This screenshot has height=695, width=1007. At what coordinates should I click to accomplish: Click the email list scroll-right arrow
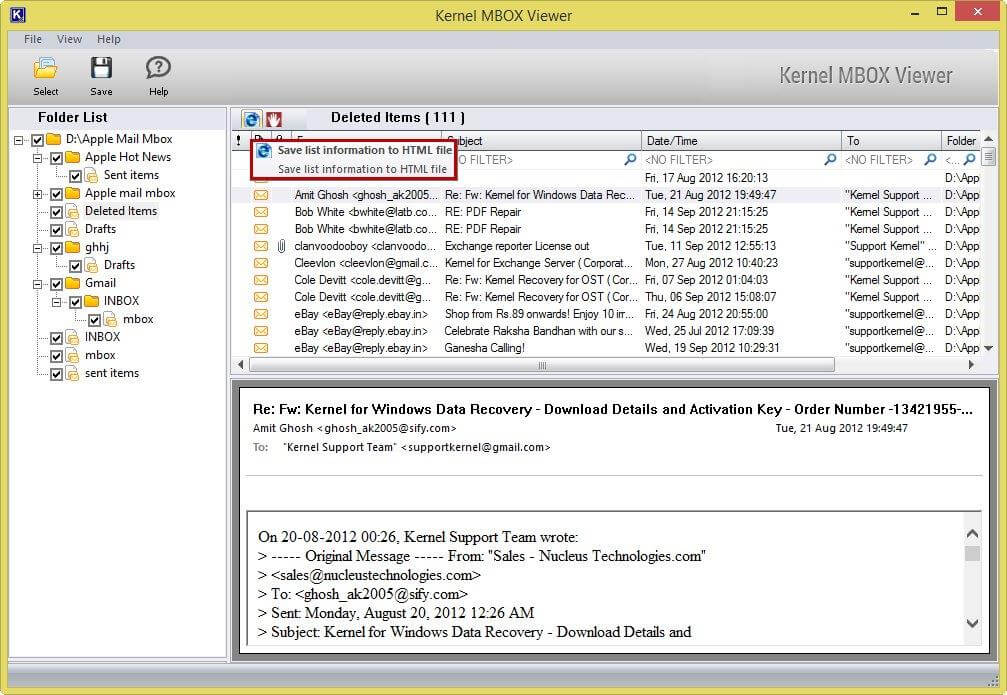[x=971, y=365]
